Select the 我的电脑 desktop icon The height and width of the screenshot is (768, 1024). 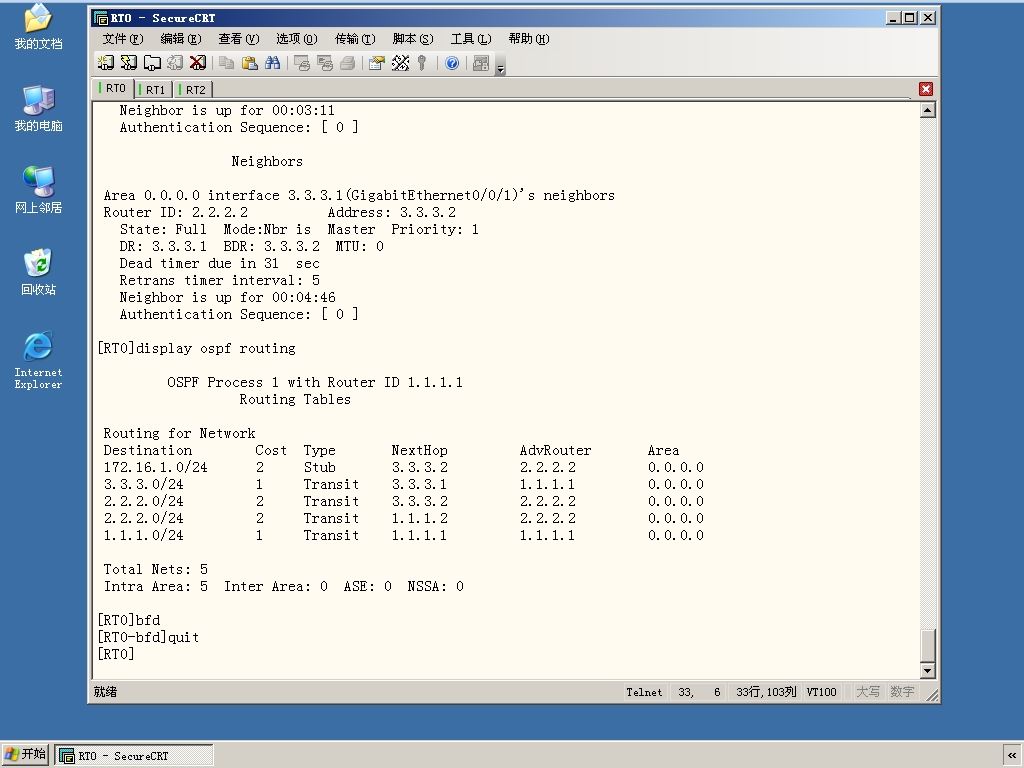(x=39, y=108)
